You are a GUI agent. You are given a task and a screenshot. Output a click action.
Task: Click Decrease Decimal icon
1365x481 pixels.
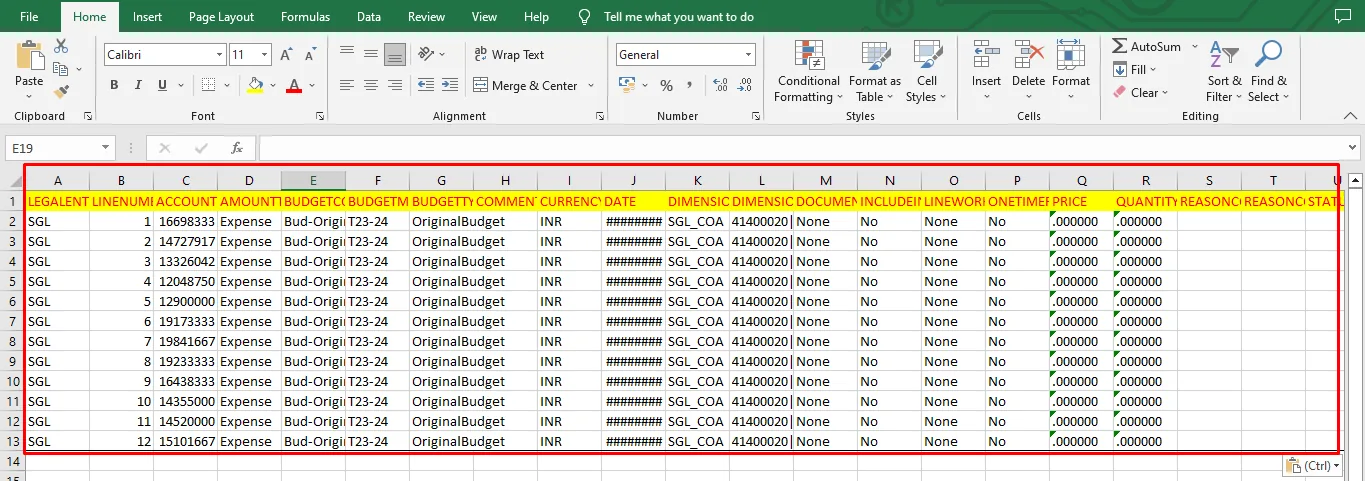(x=746, y=86)
